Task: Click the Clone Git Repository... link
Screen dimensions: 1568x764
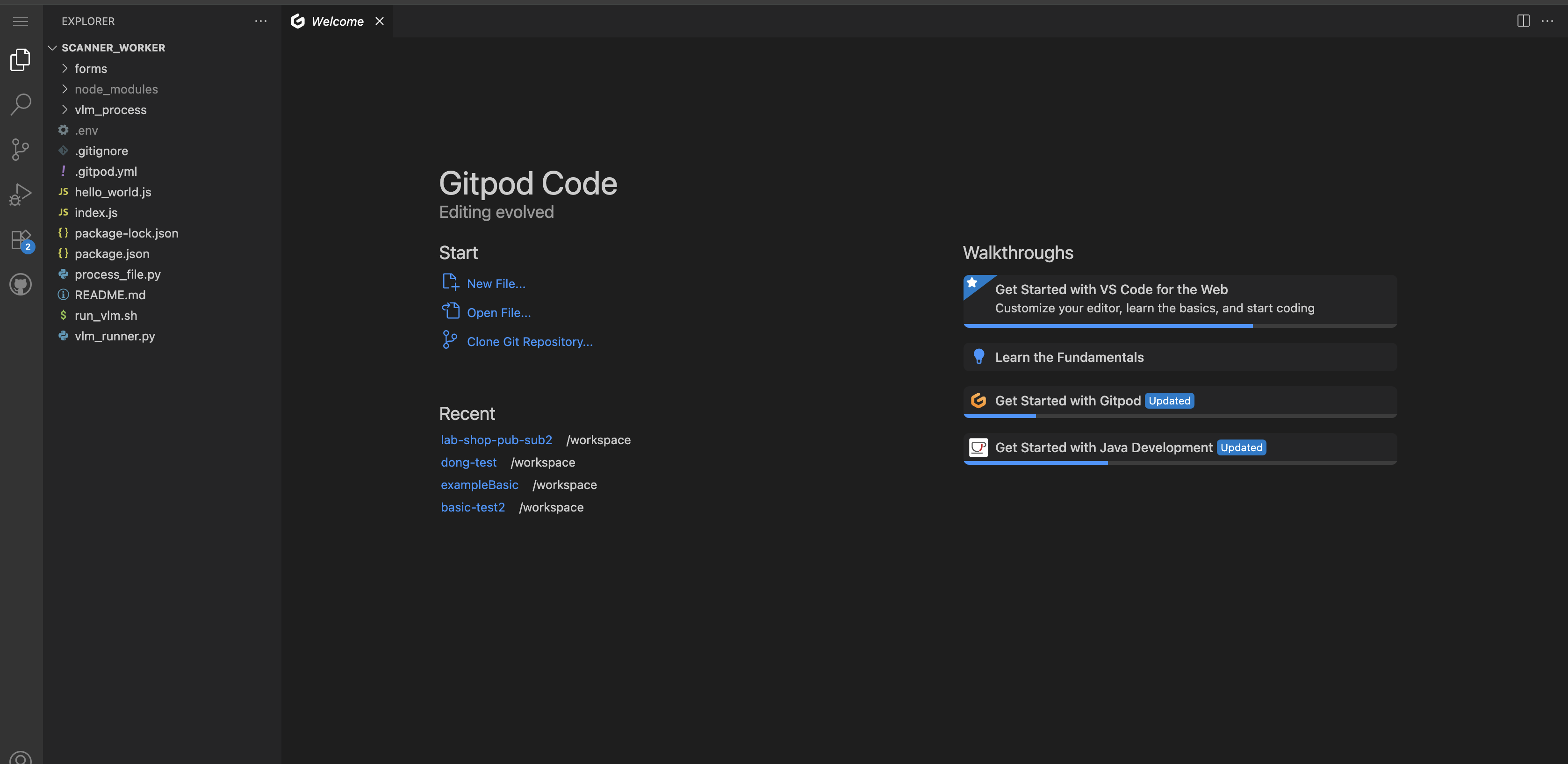Action: (x=529, y=341)
